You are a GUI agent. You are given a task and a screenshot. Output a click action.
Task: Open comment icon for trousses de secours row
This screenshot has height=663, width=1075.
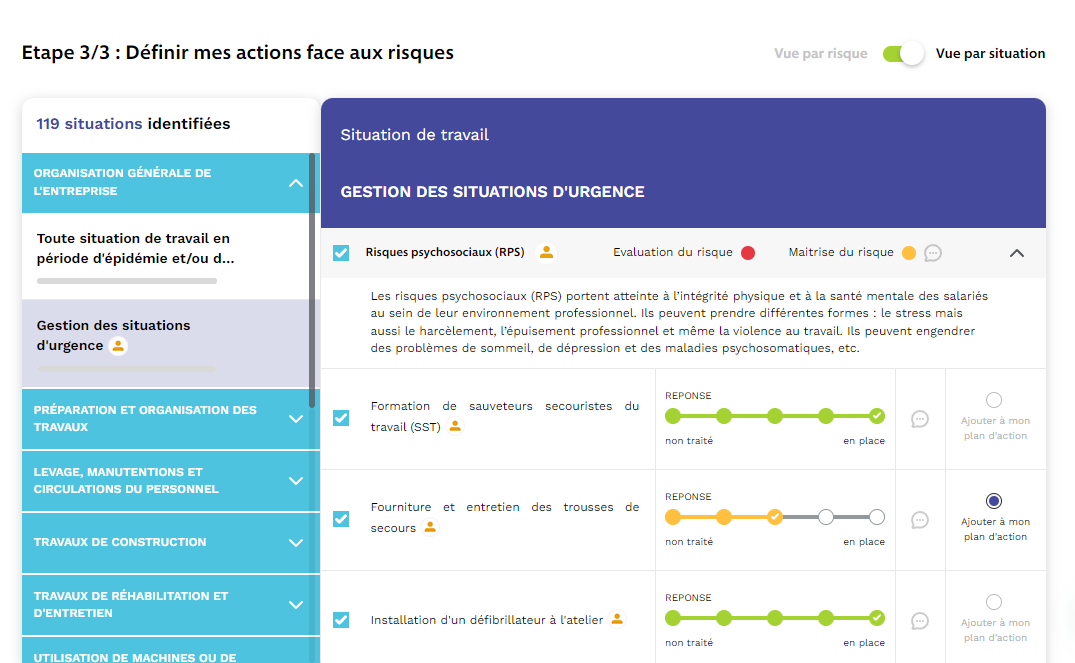coord(920,520)
